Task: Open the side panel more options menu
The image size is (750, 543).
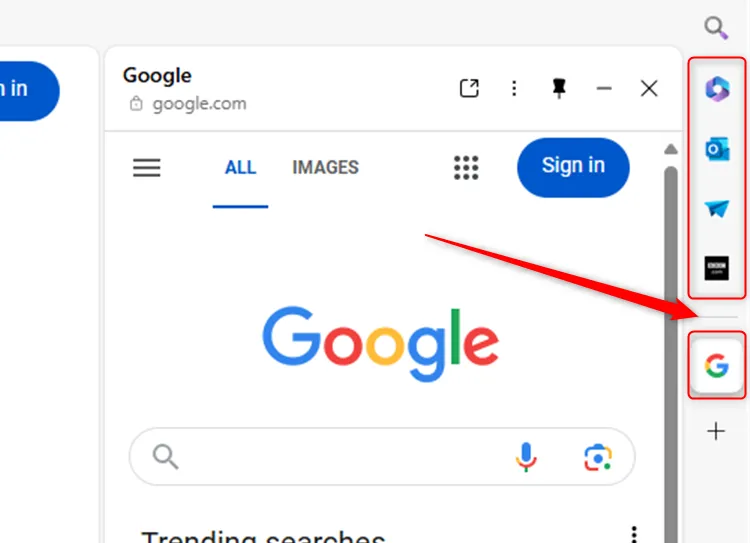Action: click(x=514, y=89)
